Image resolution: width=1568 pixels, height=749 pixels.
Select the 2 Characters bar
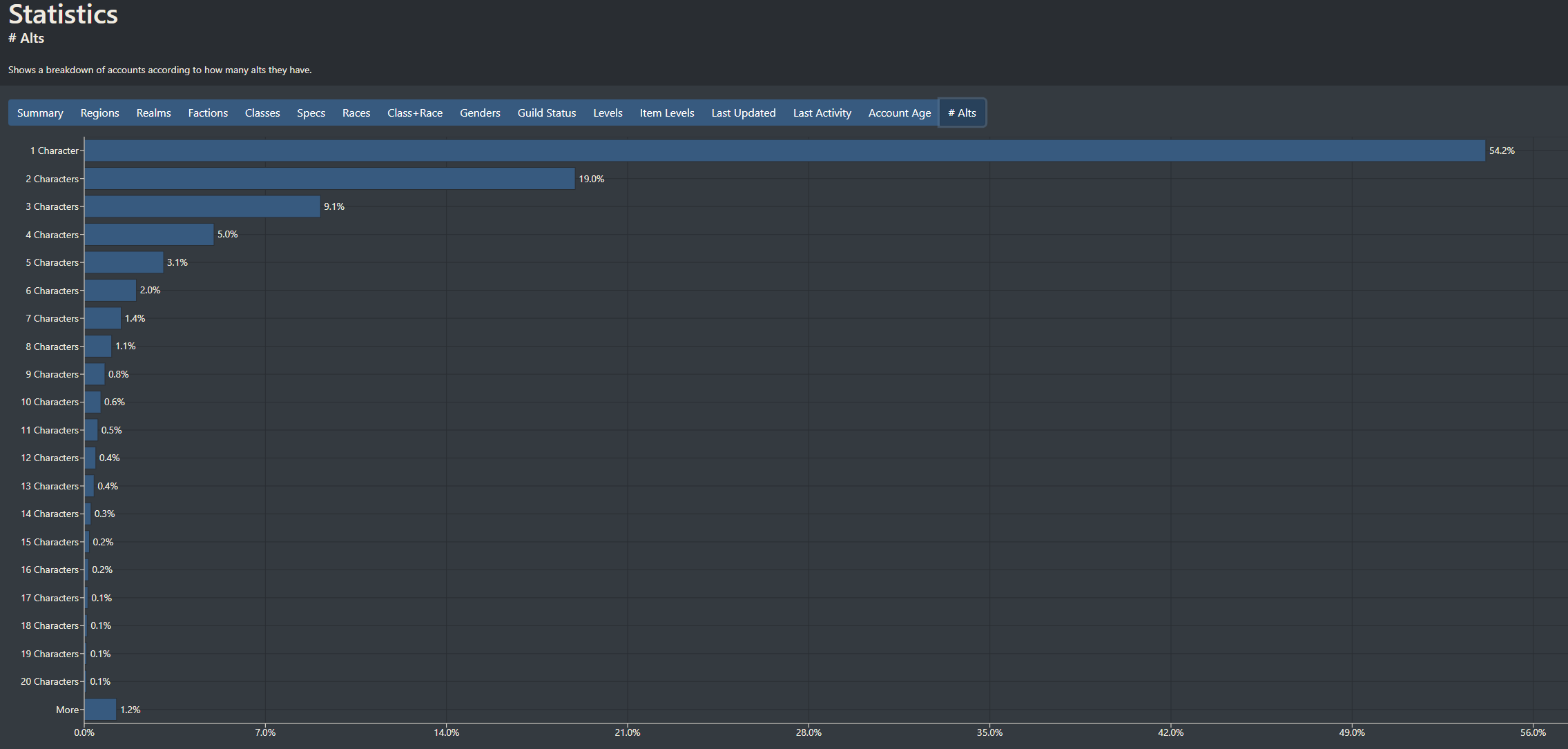[x=330, y=179]
